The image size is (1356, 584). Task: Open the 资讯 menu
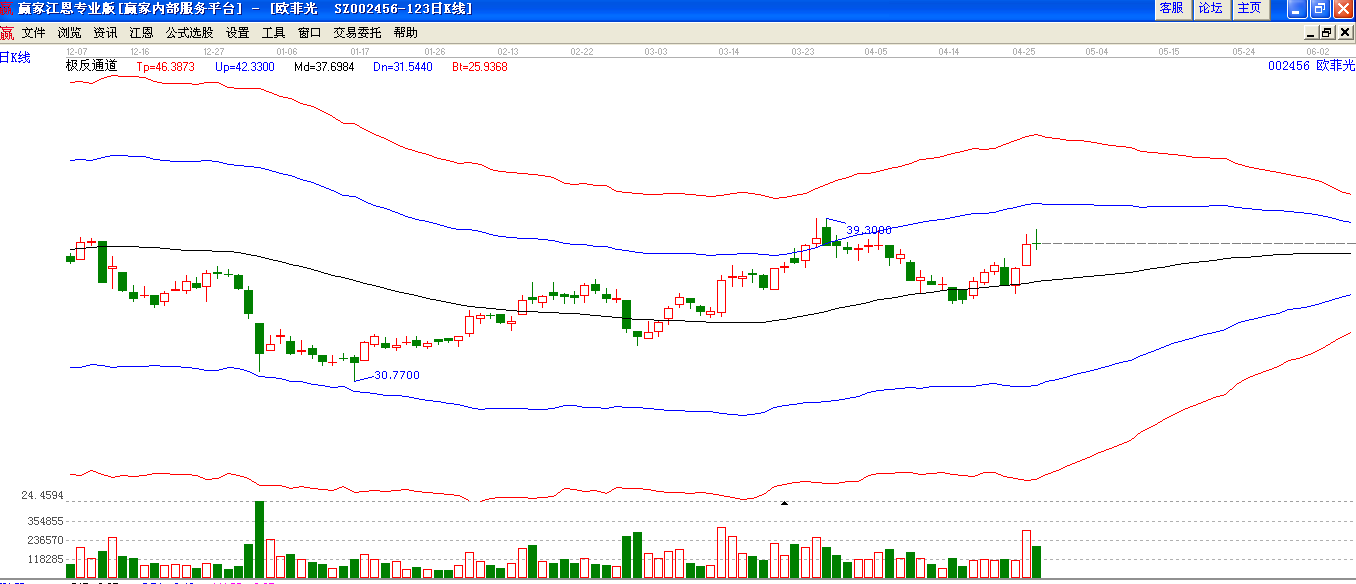(x=105, y=33)
